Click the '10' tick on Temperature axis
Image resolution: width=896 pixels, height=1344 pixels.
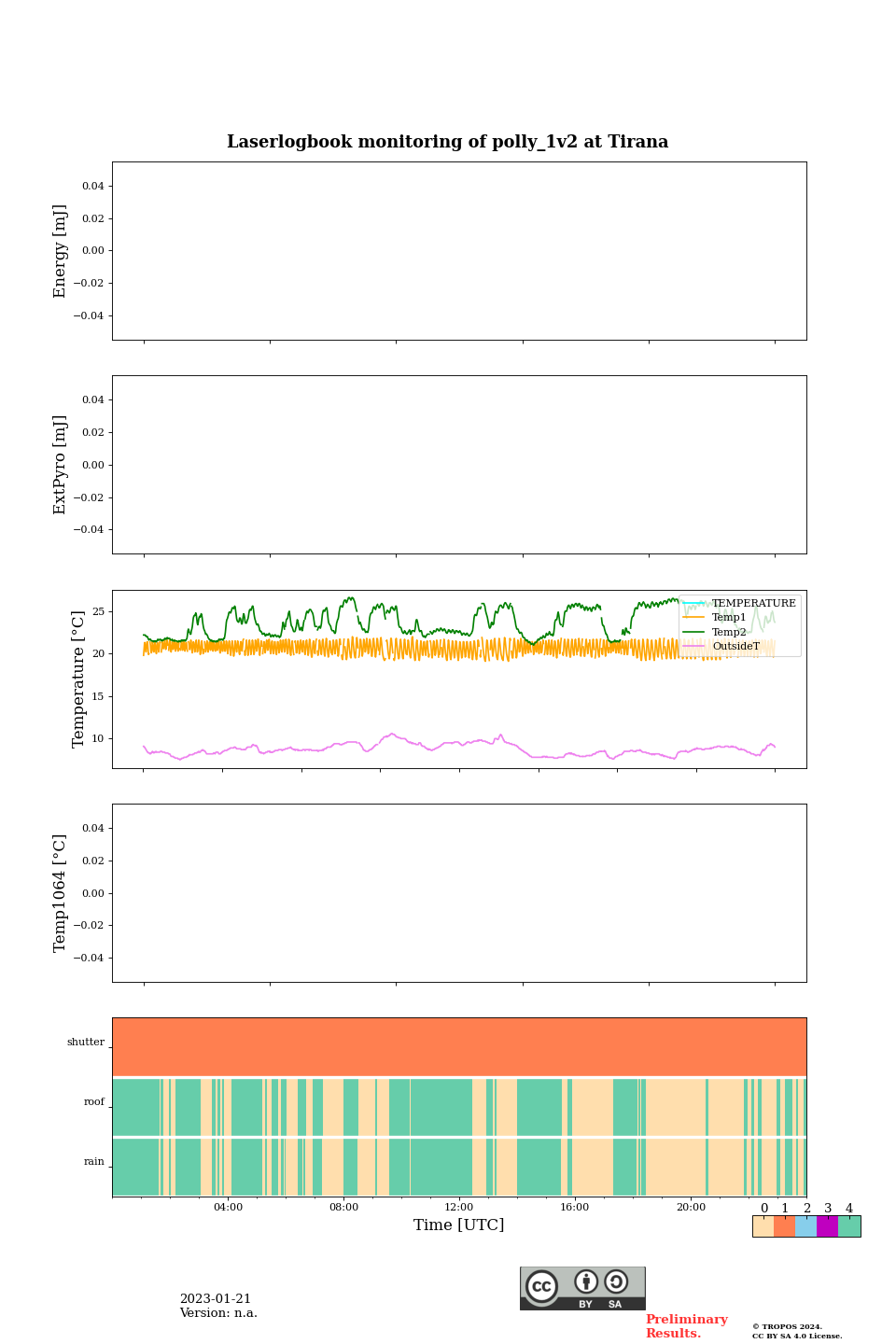(98, 739)
